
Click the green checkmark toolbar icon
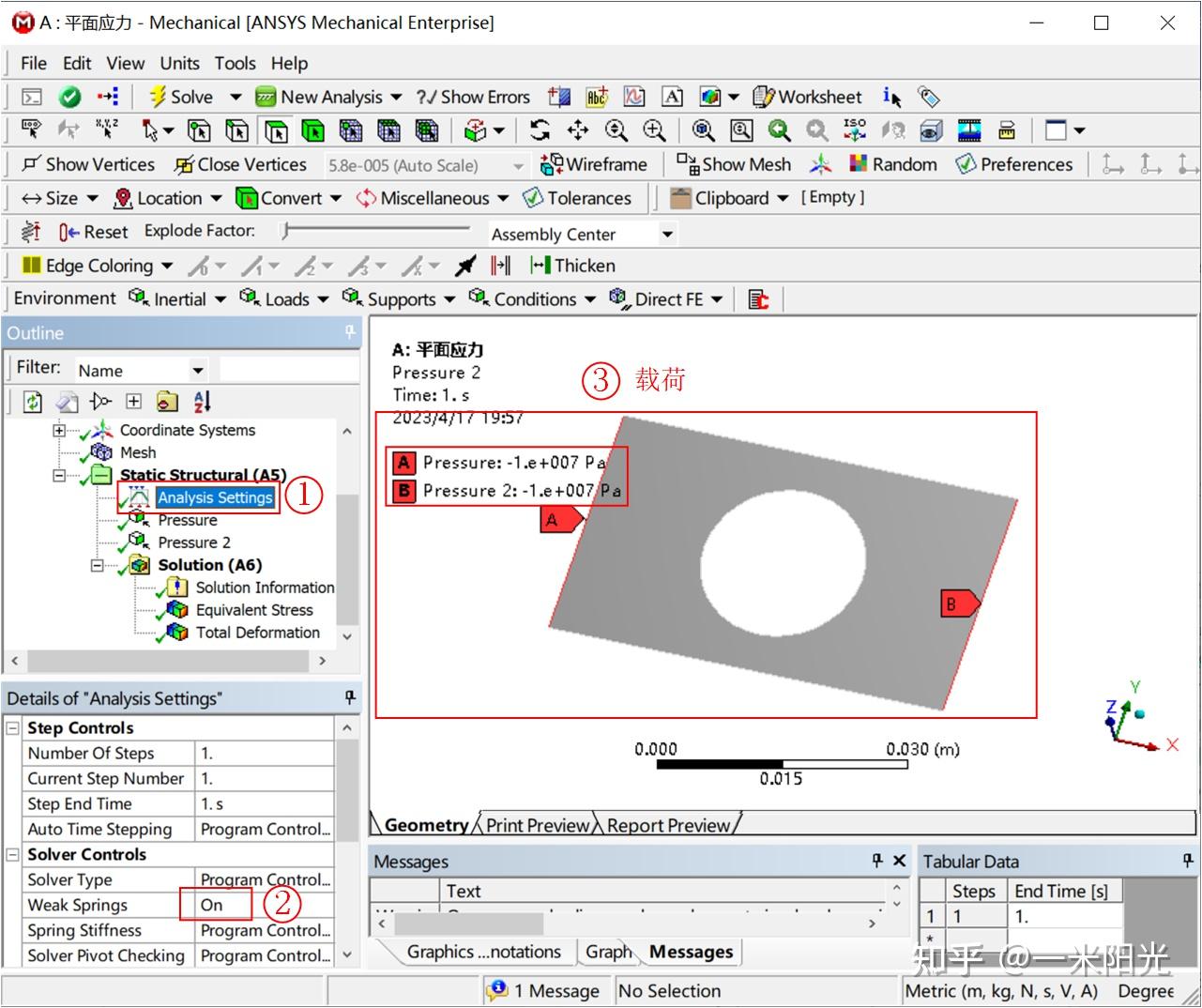(69, 97)
